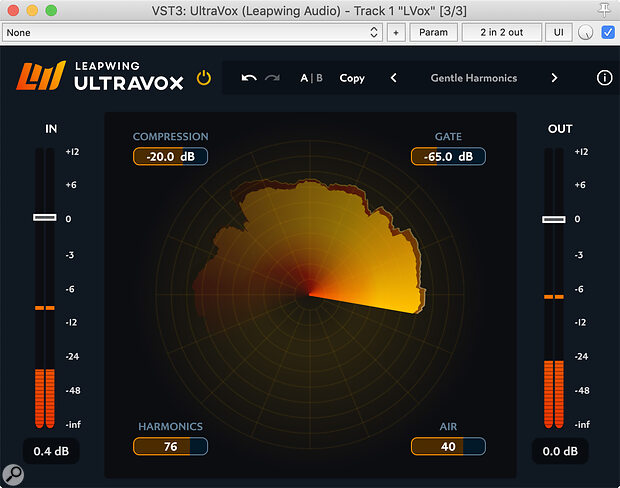620x488 pixels.
Task: Redo the last undone change
Action: pos(272,78)
